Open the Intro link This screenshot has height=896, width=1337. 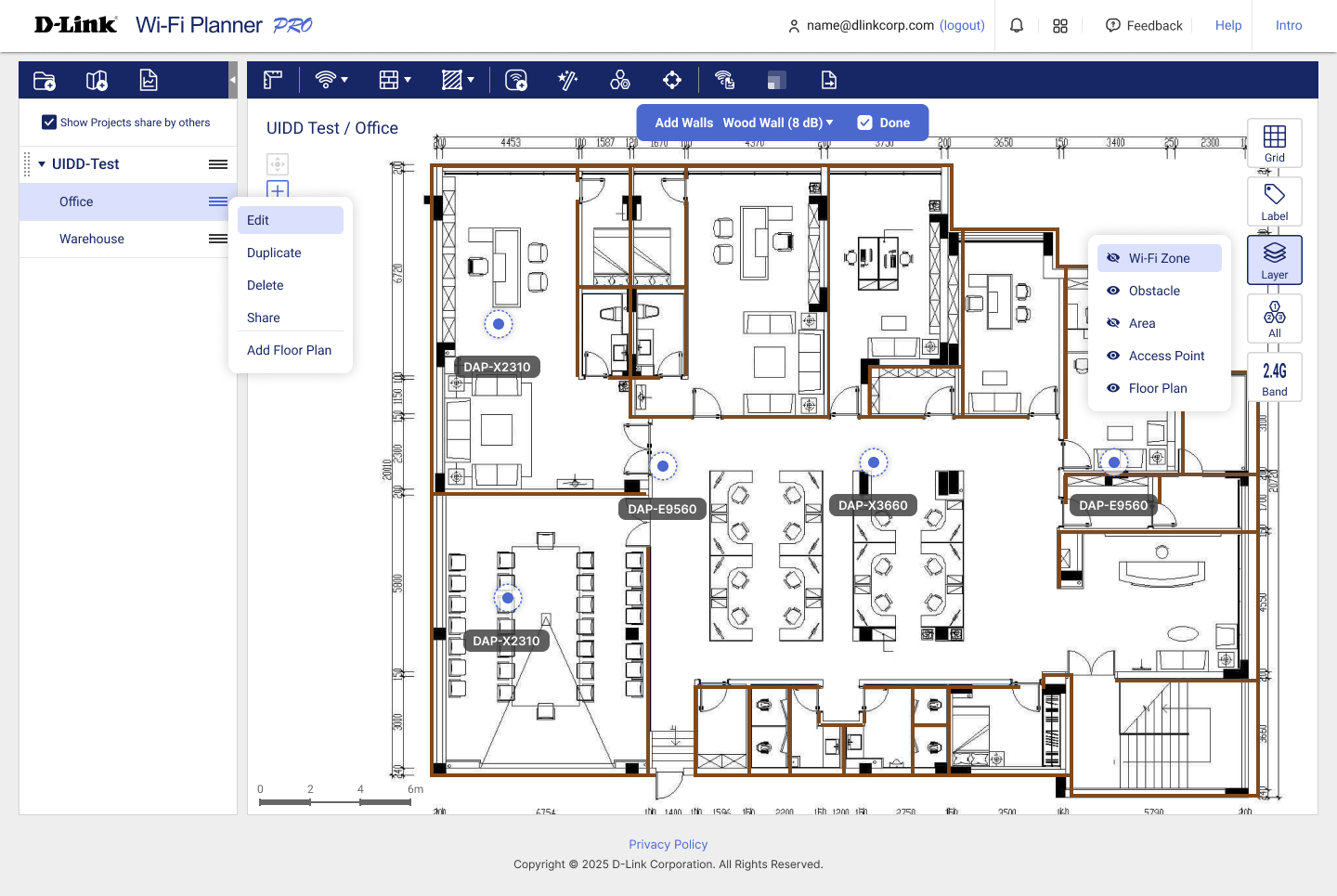(1289, 26)
